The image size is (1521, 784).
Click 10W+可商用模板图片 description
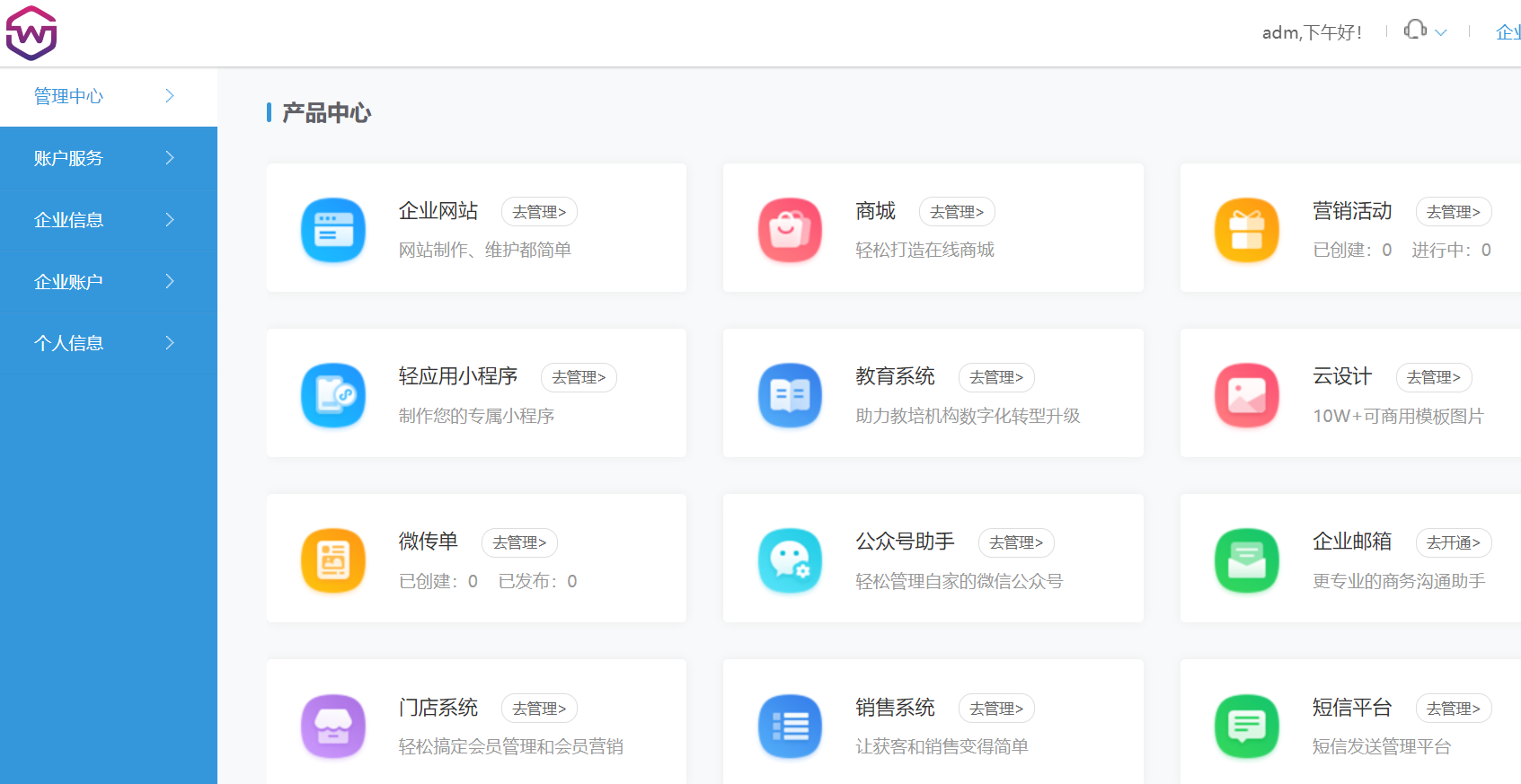click(x=1398, y=416)
